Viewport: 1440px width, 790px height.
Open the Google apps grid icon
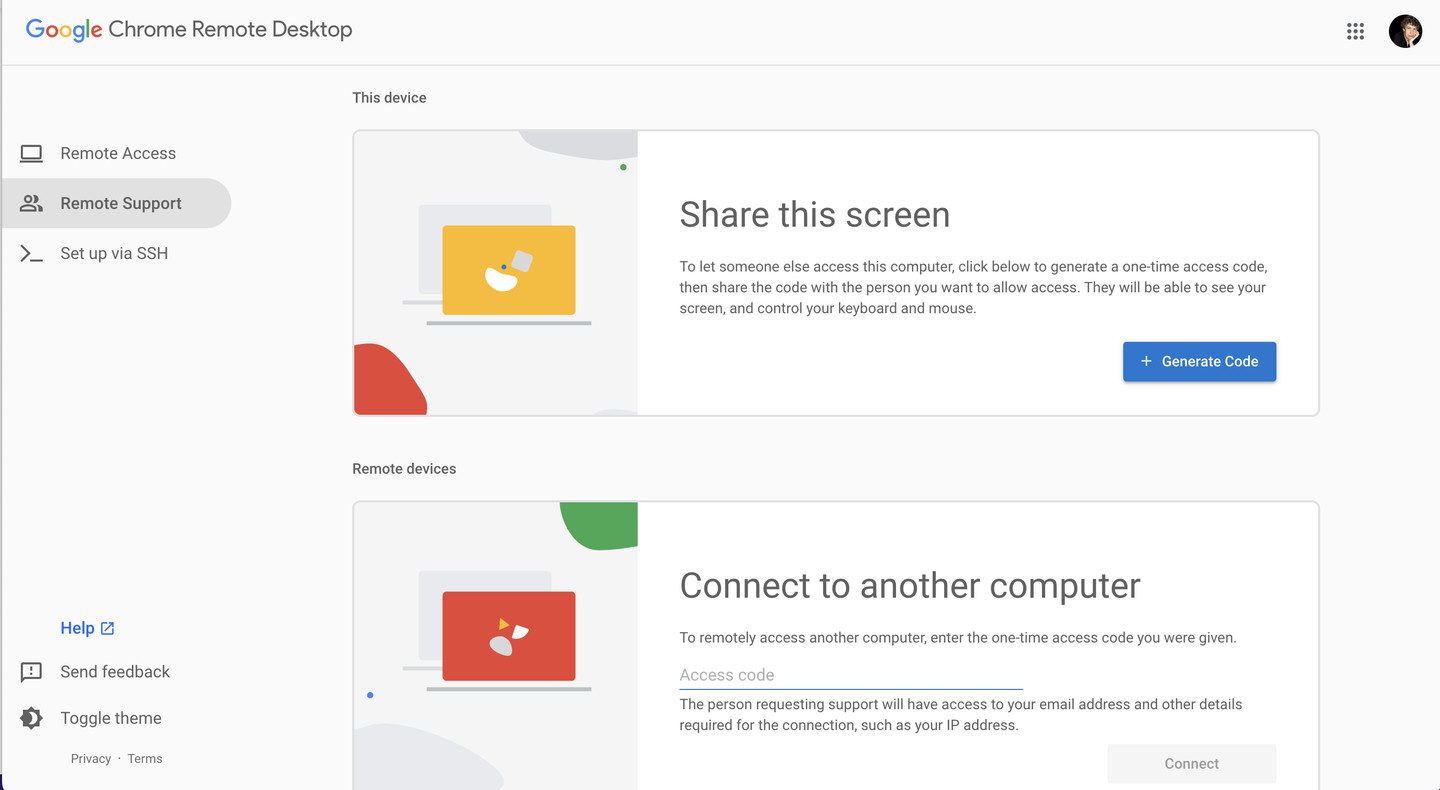coord(1355,31)
